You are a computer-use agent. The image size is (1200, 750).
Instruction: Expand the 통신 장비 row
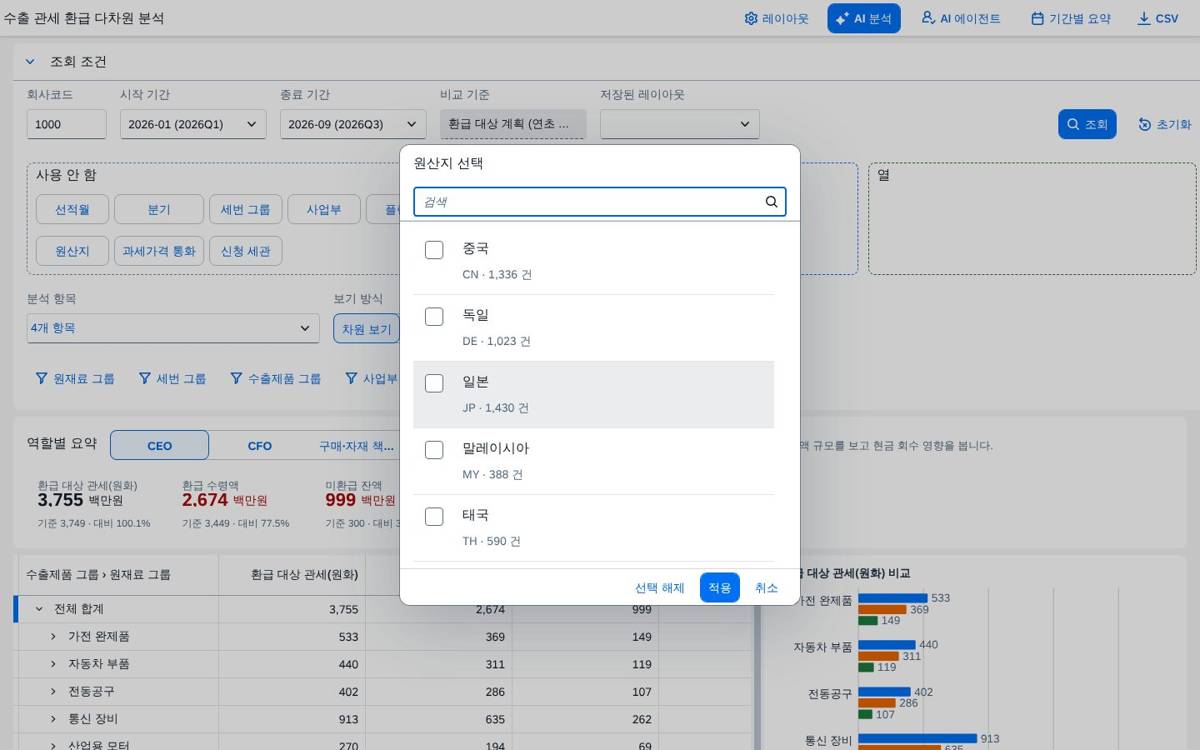click(53, 718)
